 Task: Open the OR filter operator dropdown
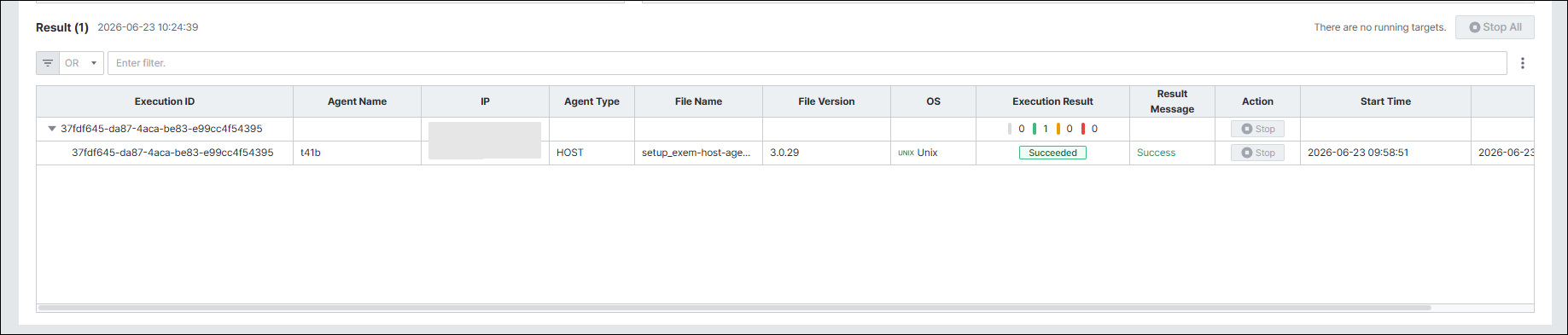81,63
